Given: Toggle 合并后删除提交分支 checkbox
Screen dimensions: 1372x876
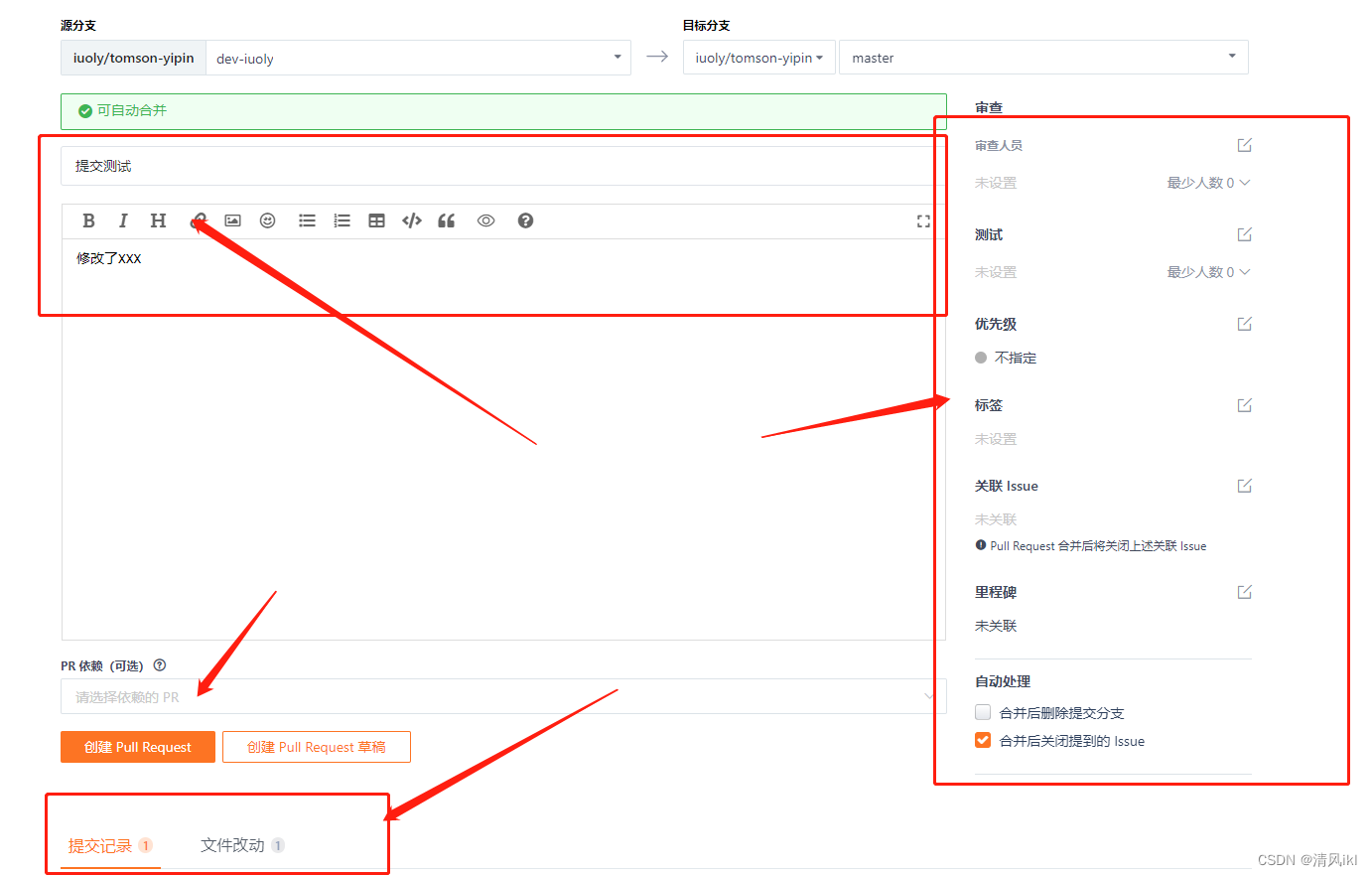Looking at the screenshot, I should [983, 712].
